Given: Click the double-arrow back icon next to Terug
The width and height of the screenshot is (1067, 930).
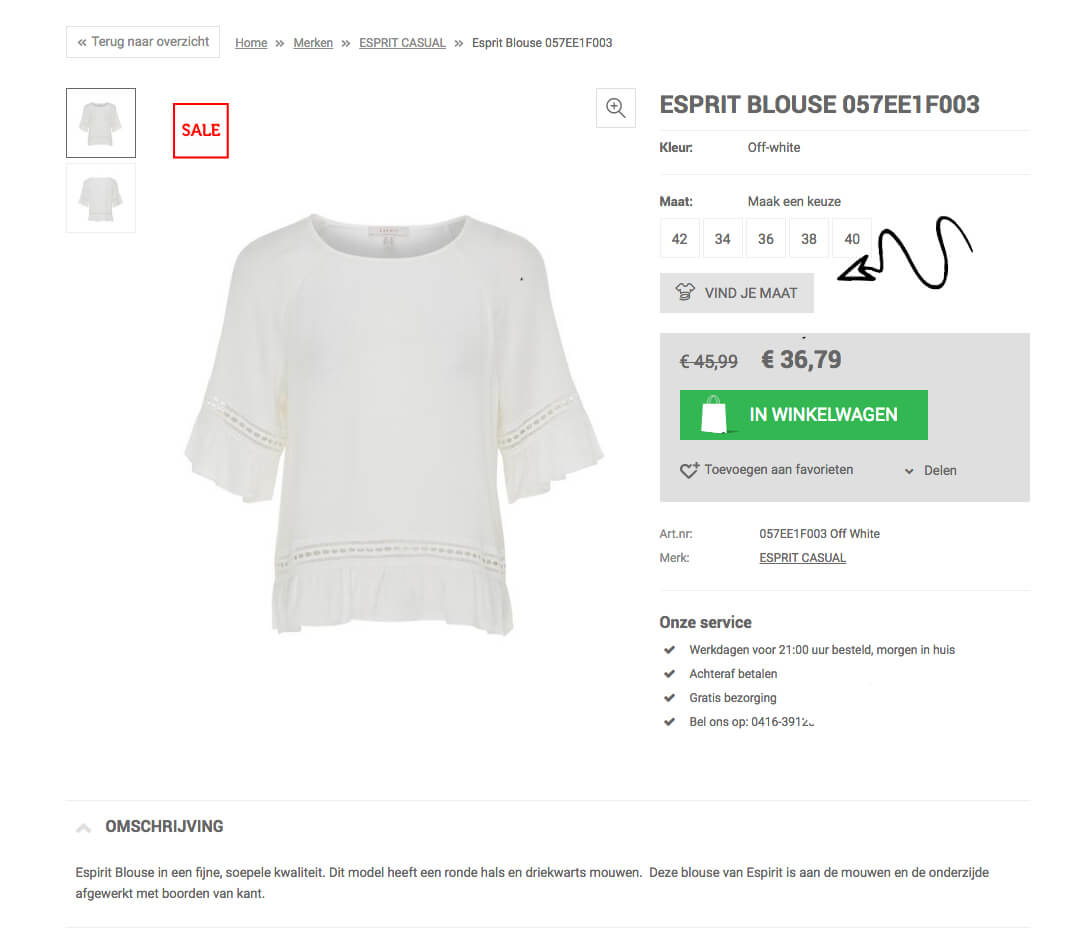Looking at the screenshot, I should tap(82, 42).
